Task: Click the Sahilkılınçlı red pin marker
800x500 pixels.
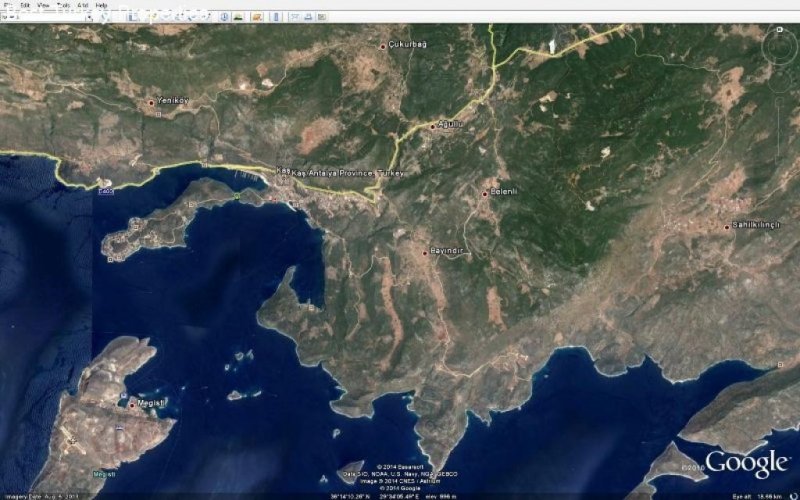Action: [x=727, y=227]
